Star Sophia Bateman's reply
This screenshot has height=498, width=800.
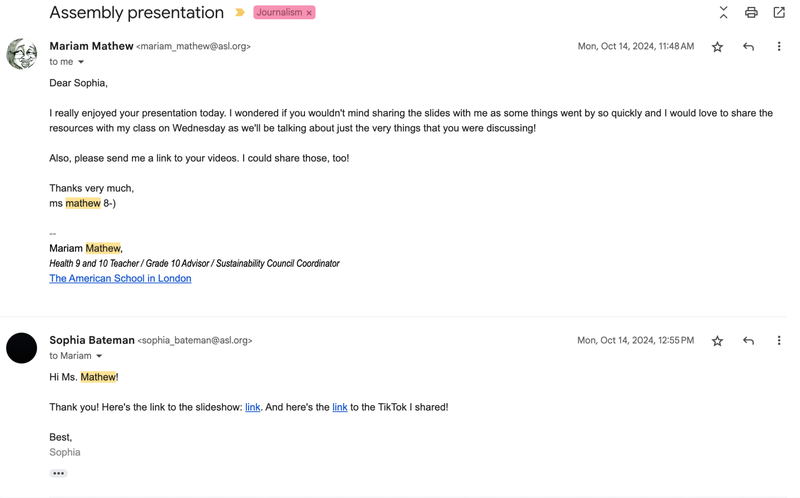tap(717, 341)
